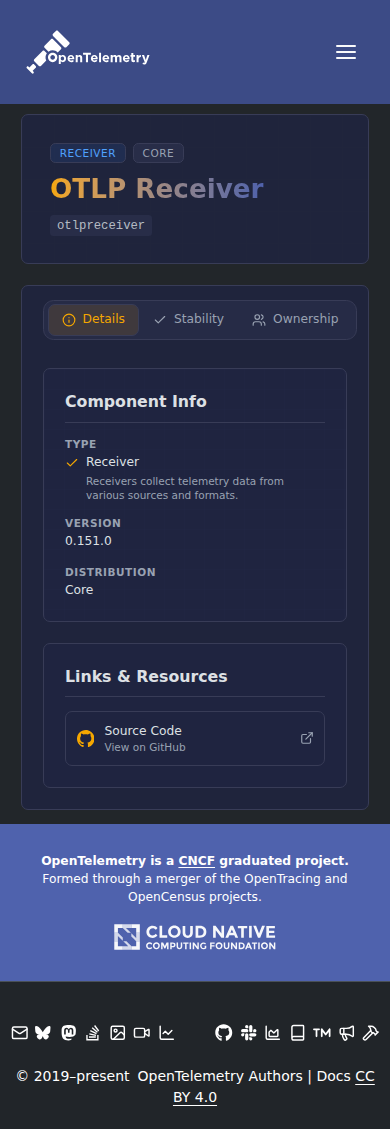Click the hammer icon in footer

pyautogui.click(x=371, y=1033)
